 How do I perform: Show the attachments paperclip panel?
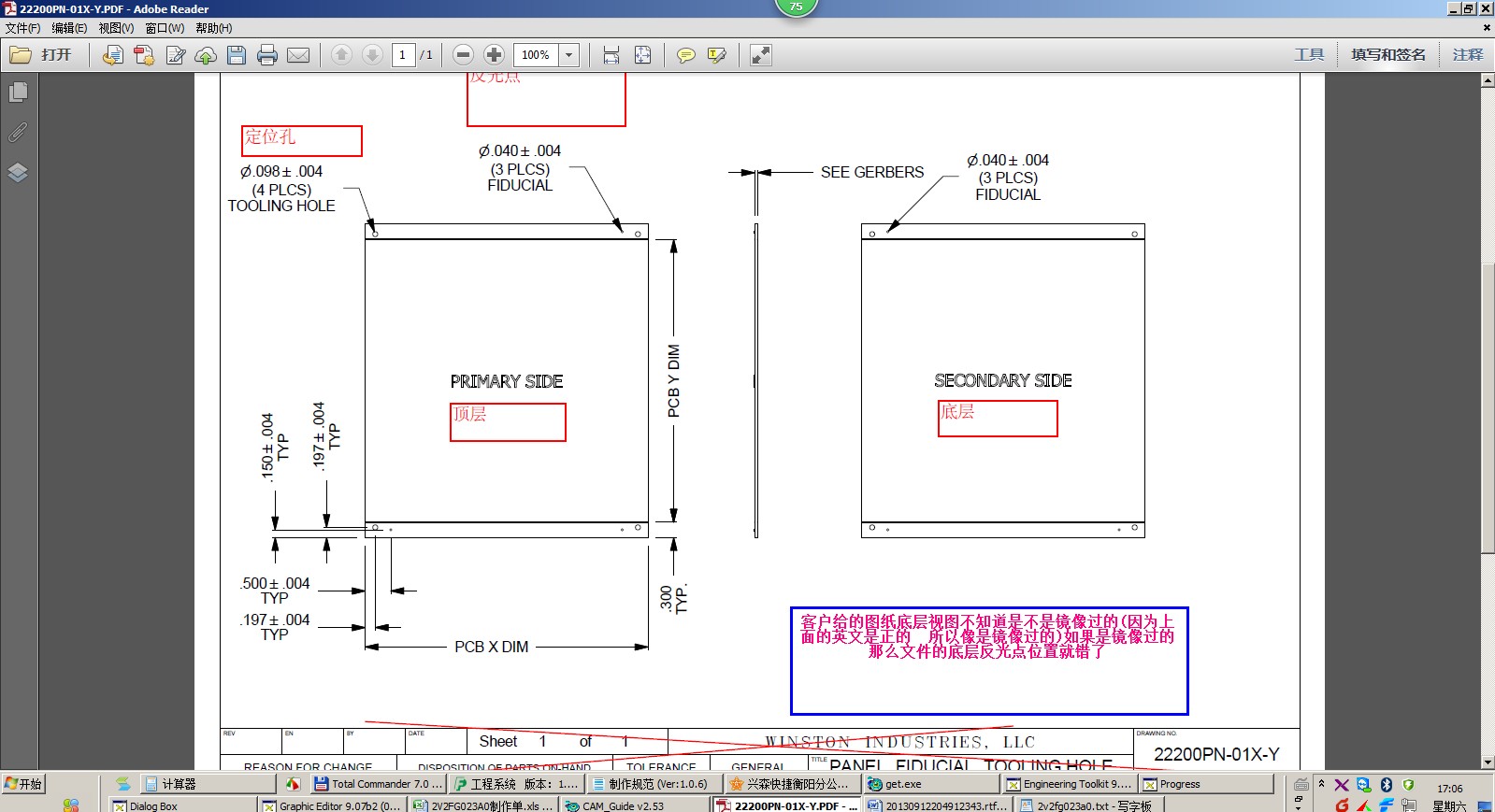[x=18, y=133]
